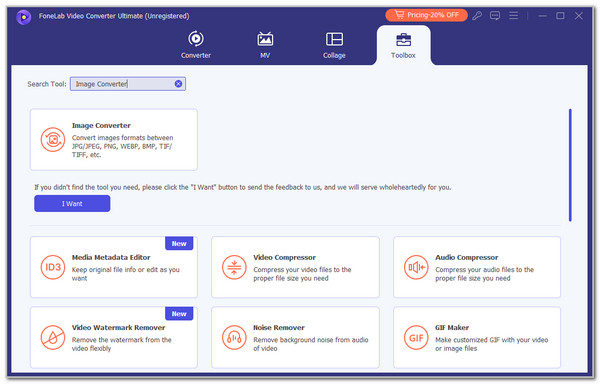Open Media Metadata Editor title text
This screenshot has width=600, height=384.
(111, 257)
